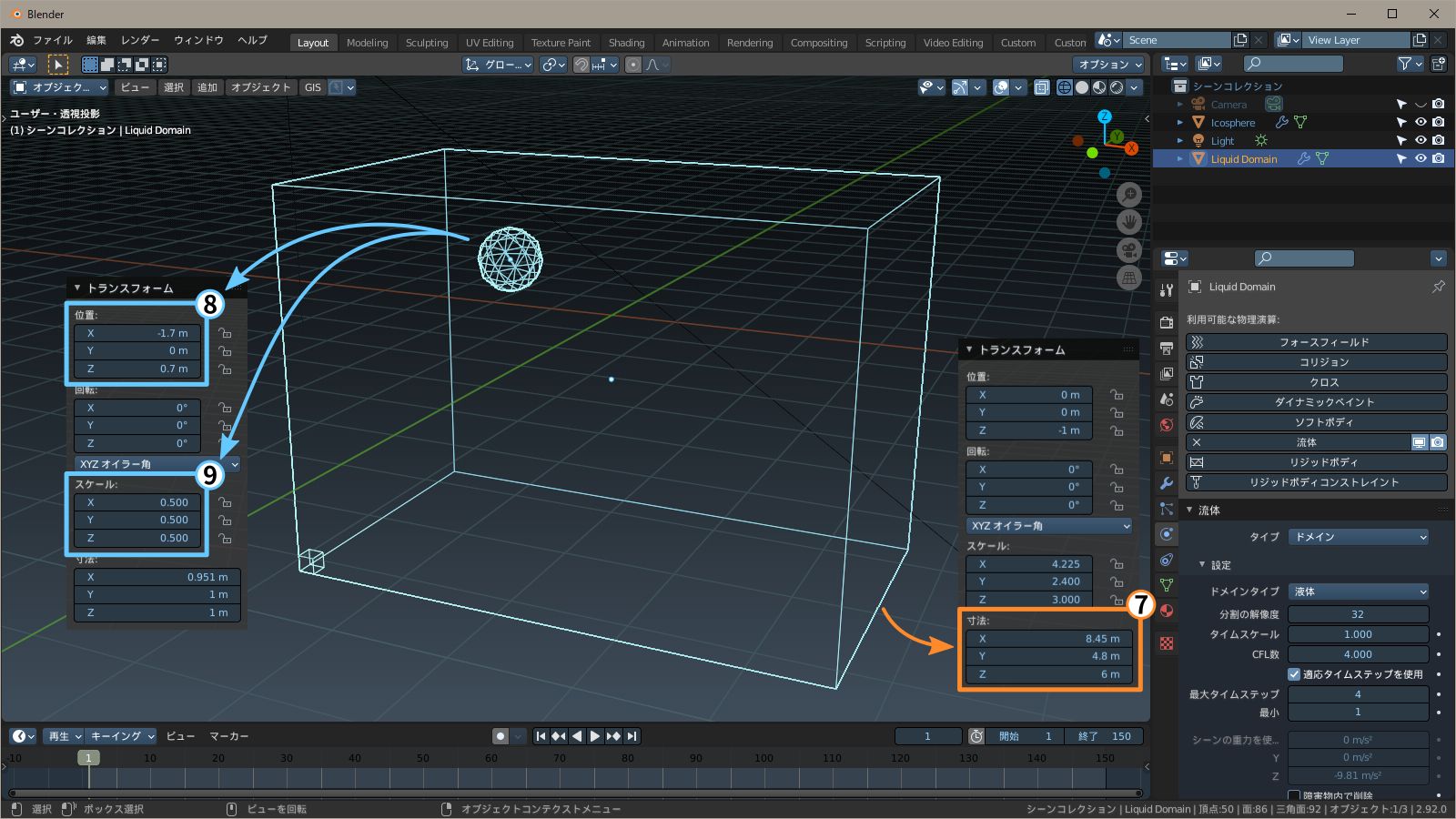Switch viewport to solid shading mode
This screenshot has height=819, width=1456.
[x=1082, y=87]
